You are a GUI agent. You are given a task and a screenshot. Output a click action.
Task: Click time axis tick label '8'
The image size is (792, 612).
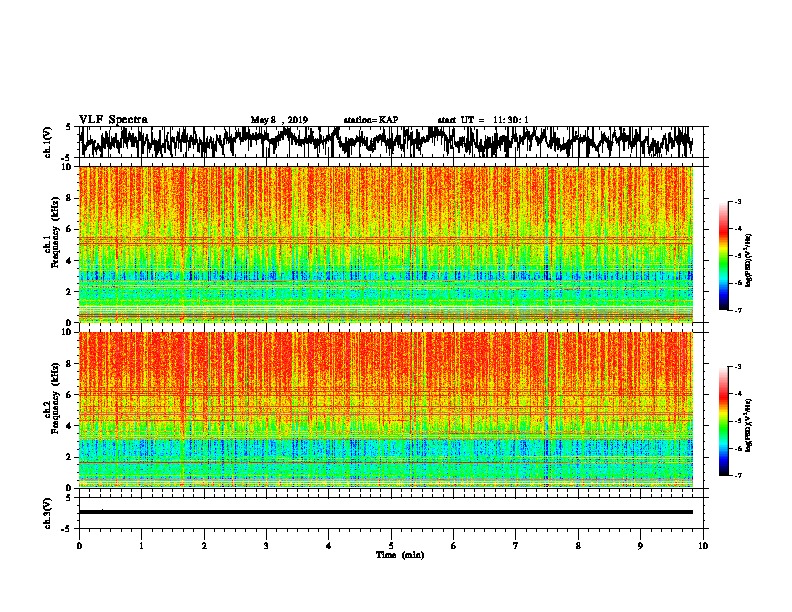(578, 545)
